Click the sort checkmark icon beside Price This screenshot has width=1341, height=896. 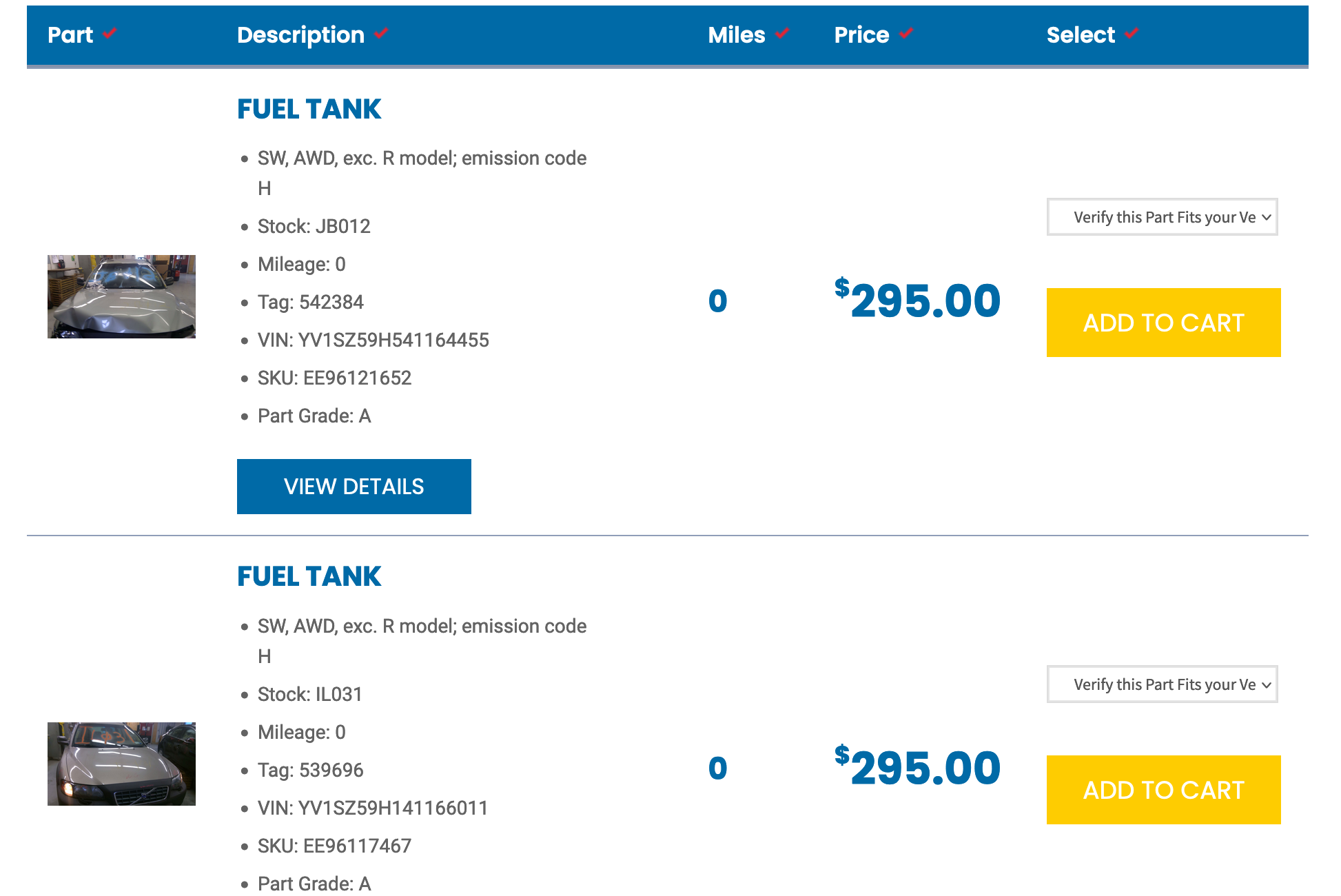click(906, 33)
